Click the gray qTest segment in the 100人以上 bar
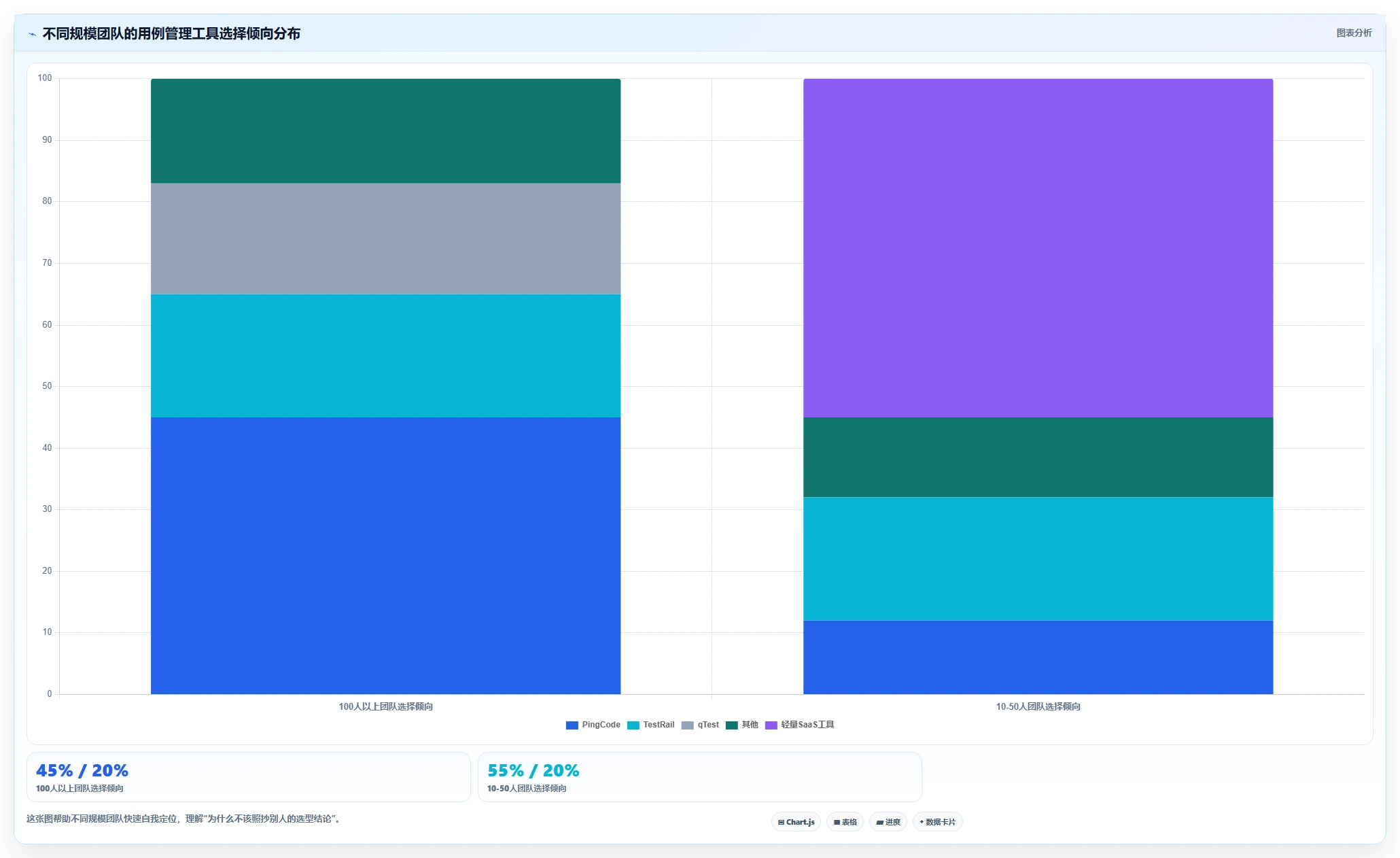 coord(385,239)
